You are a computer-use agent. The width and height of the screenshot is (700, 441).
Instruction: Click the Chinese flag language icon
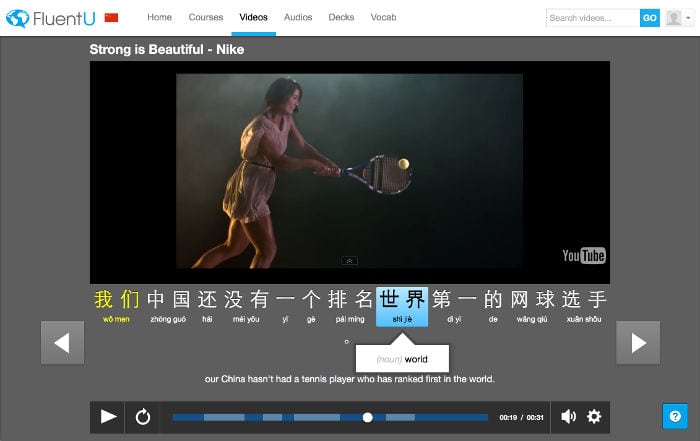point(111,17)
